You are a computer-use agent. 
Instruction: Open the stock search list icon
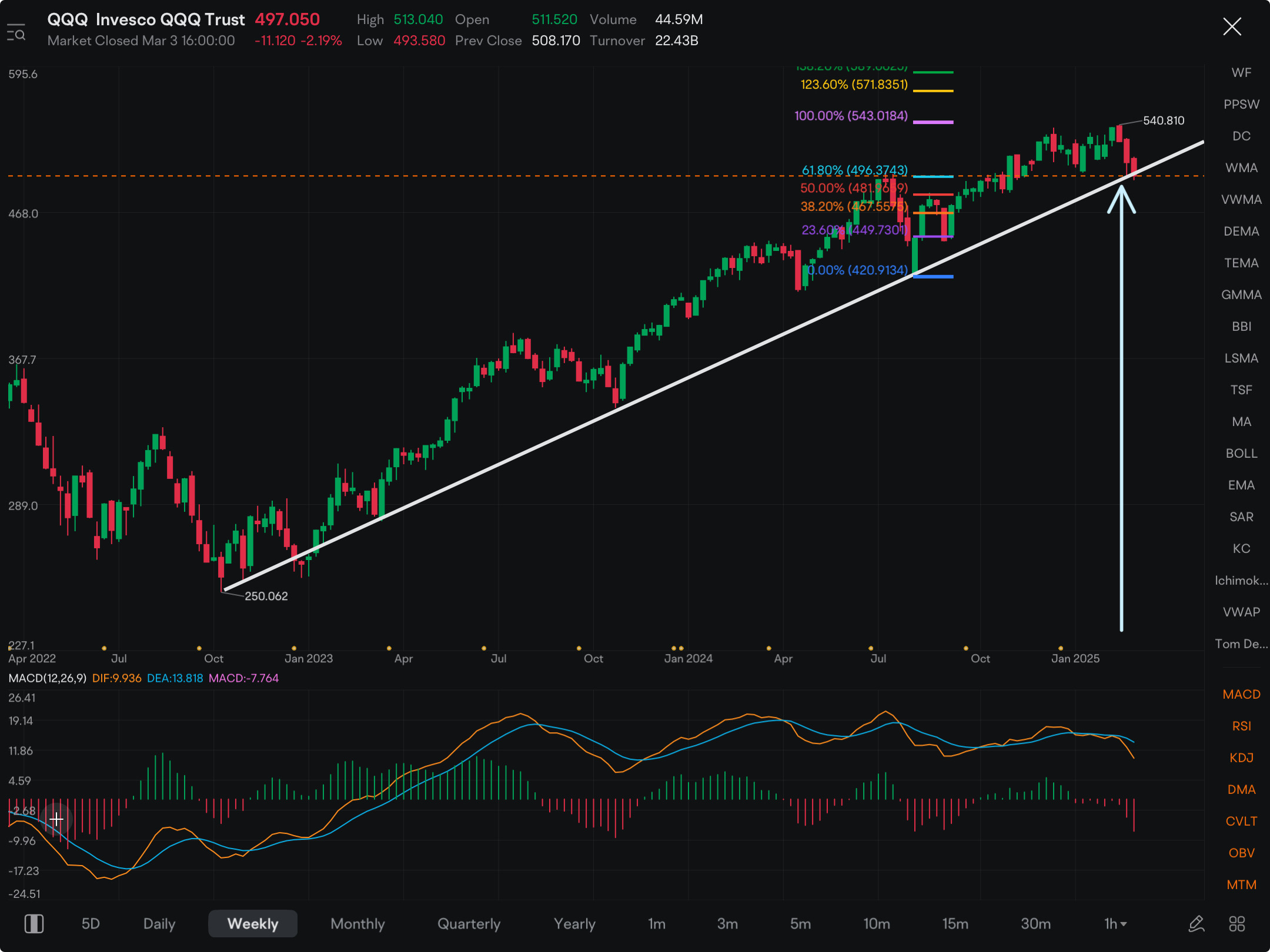[16, 32]
